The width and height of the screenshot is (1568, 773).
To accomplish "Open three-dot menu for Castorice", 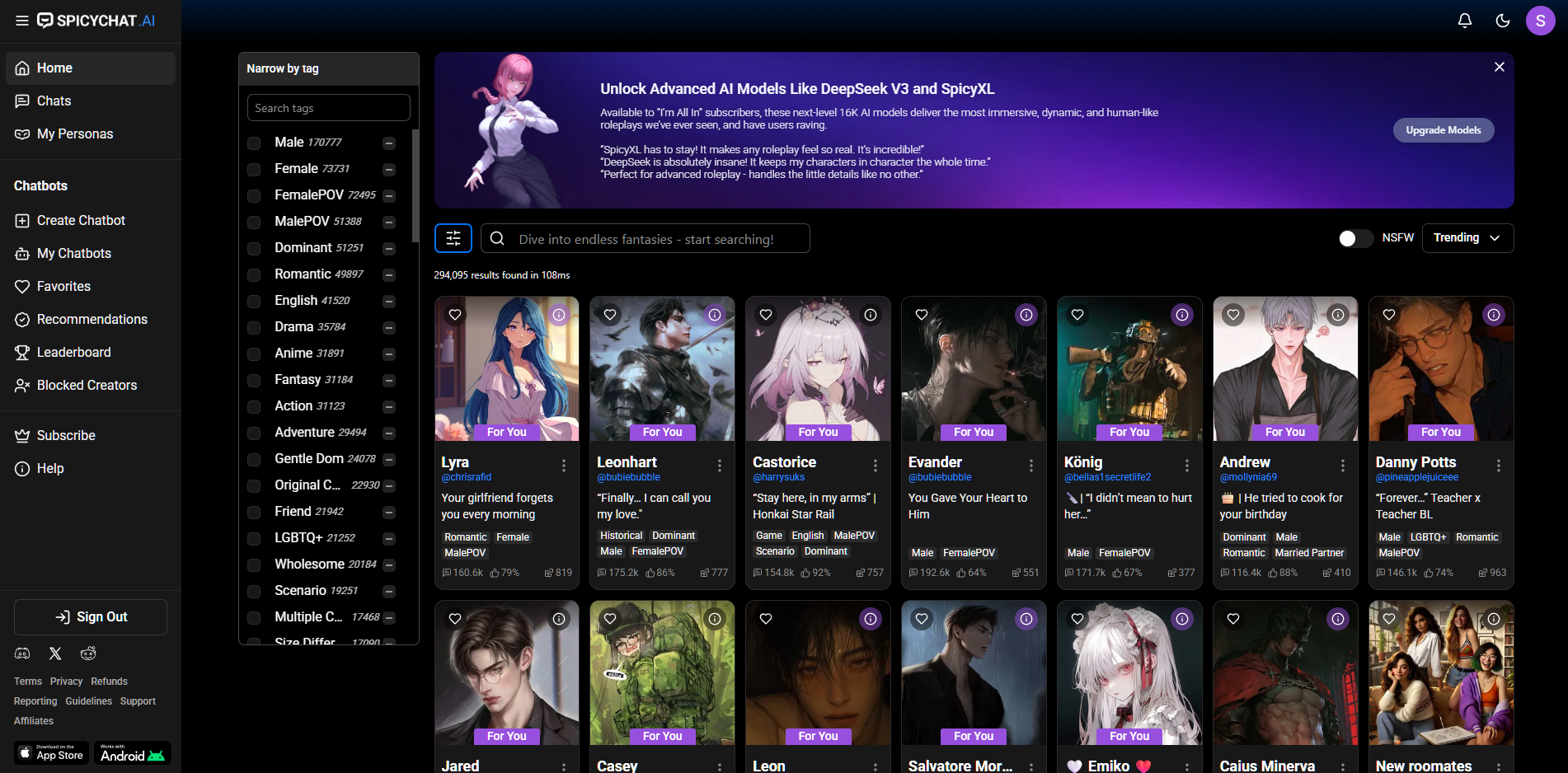I will tap(876, 466).
